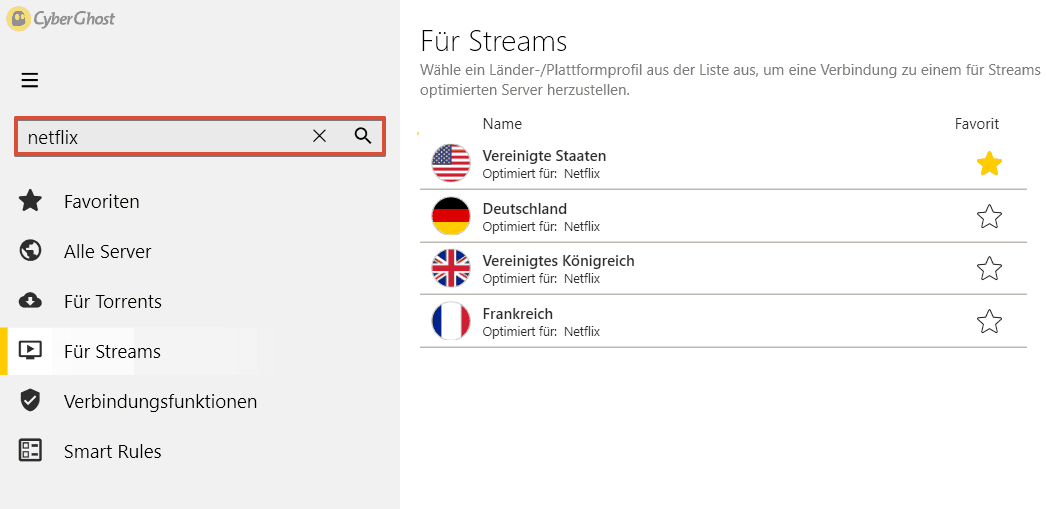
Task: Go to Alle Server
Action: (107, 251)
